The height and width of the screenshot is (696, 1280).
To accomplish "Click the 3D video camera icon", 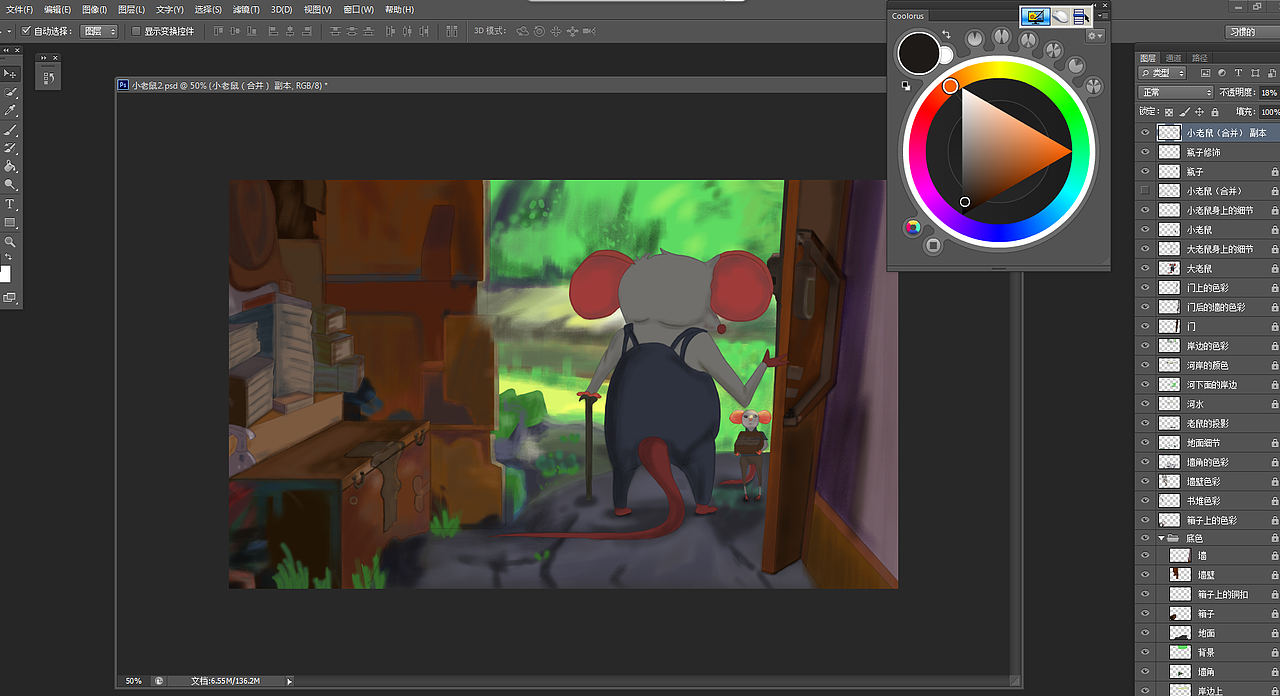I will point(590,31).
